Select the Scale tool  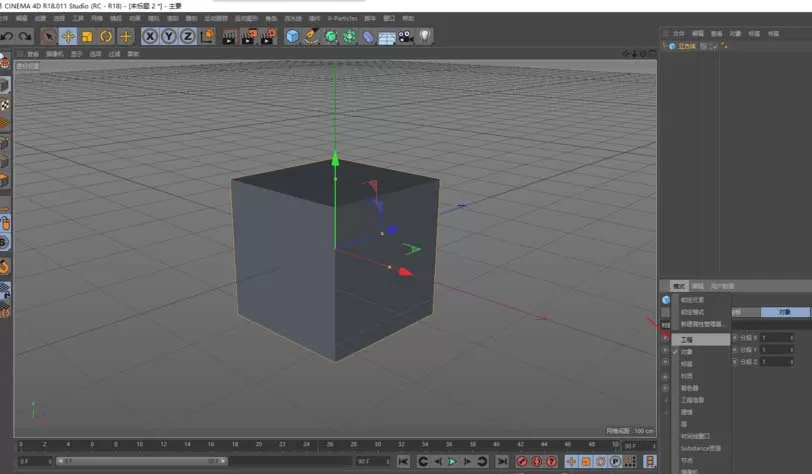[x=87, y=36]
